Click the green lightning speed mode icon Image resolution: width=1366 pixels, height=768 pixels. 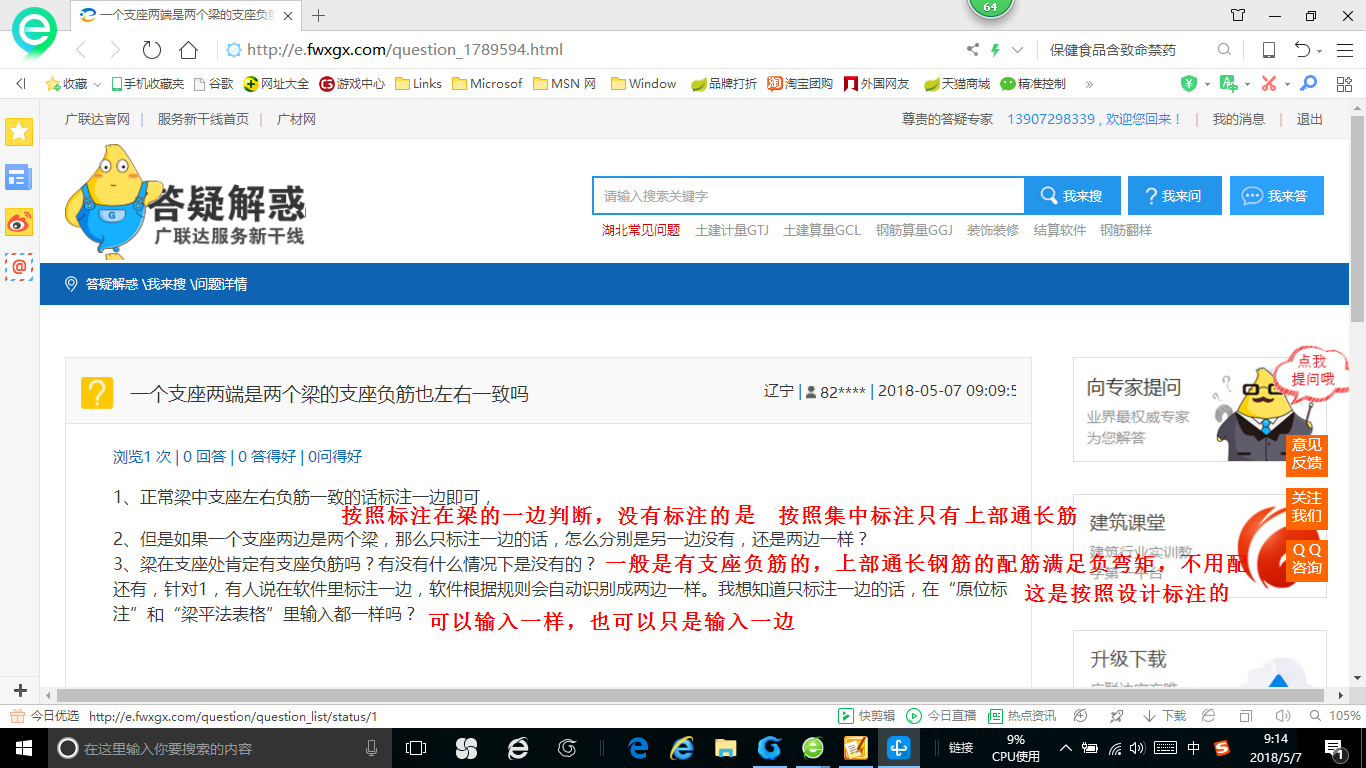pos(996,50)
